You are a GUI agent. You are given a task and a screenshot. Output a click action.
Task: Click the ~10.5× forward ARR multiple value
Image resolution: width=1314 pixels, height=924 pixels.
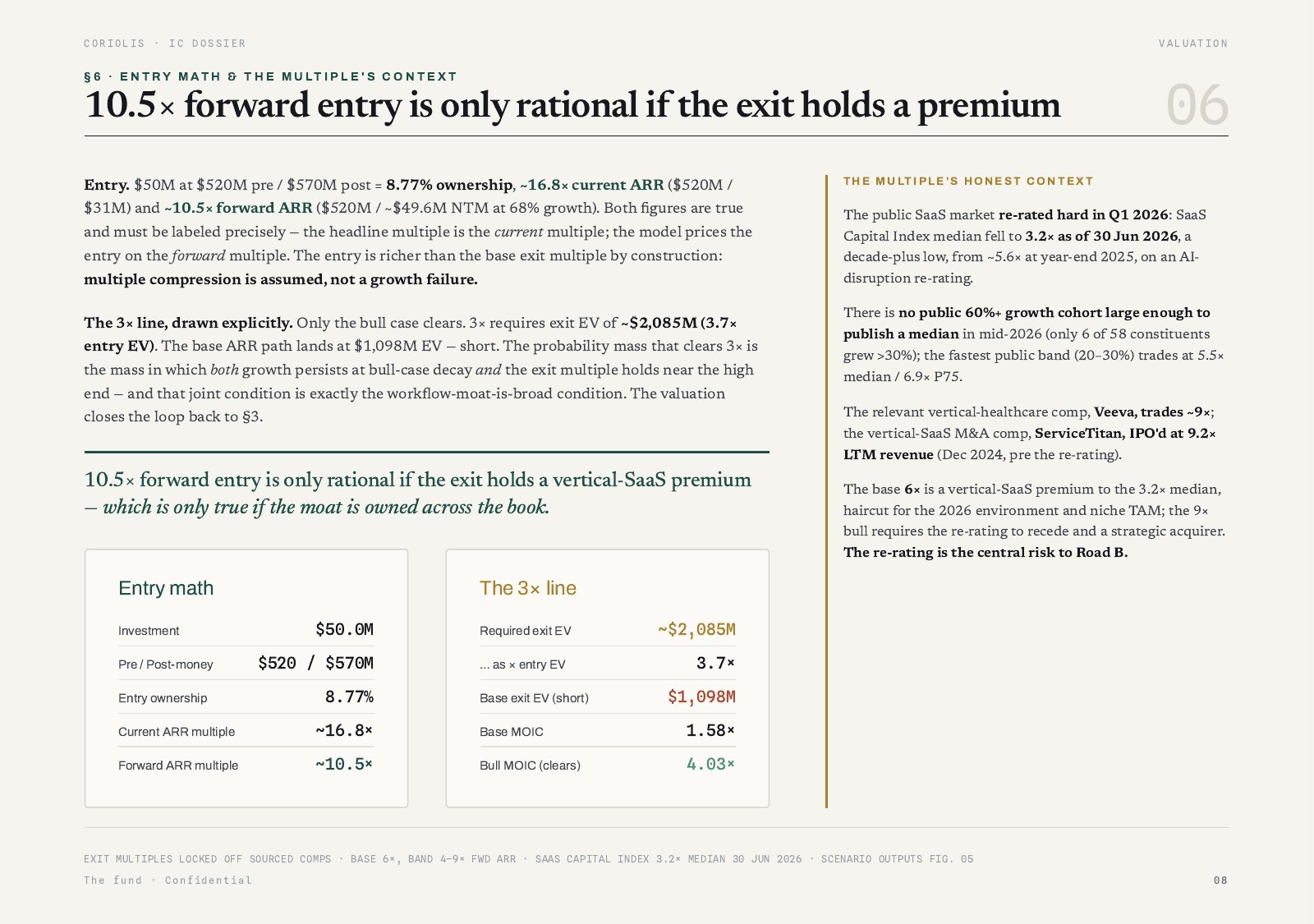click(344, 765)
